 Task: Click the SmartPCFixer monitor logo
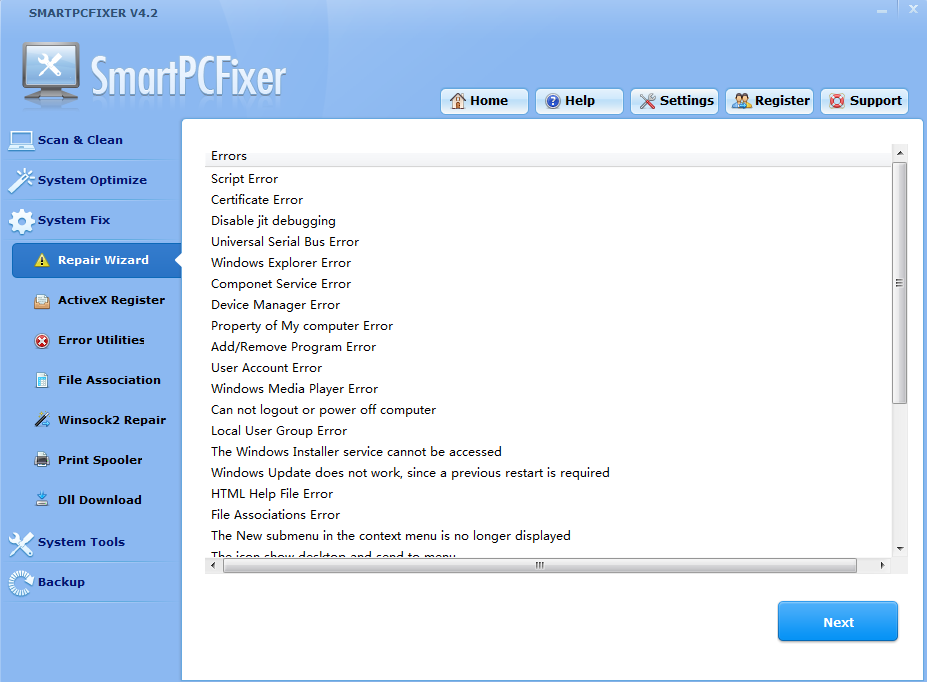pos(51,73)
